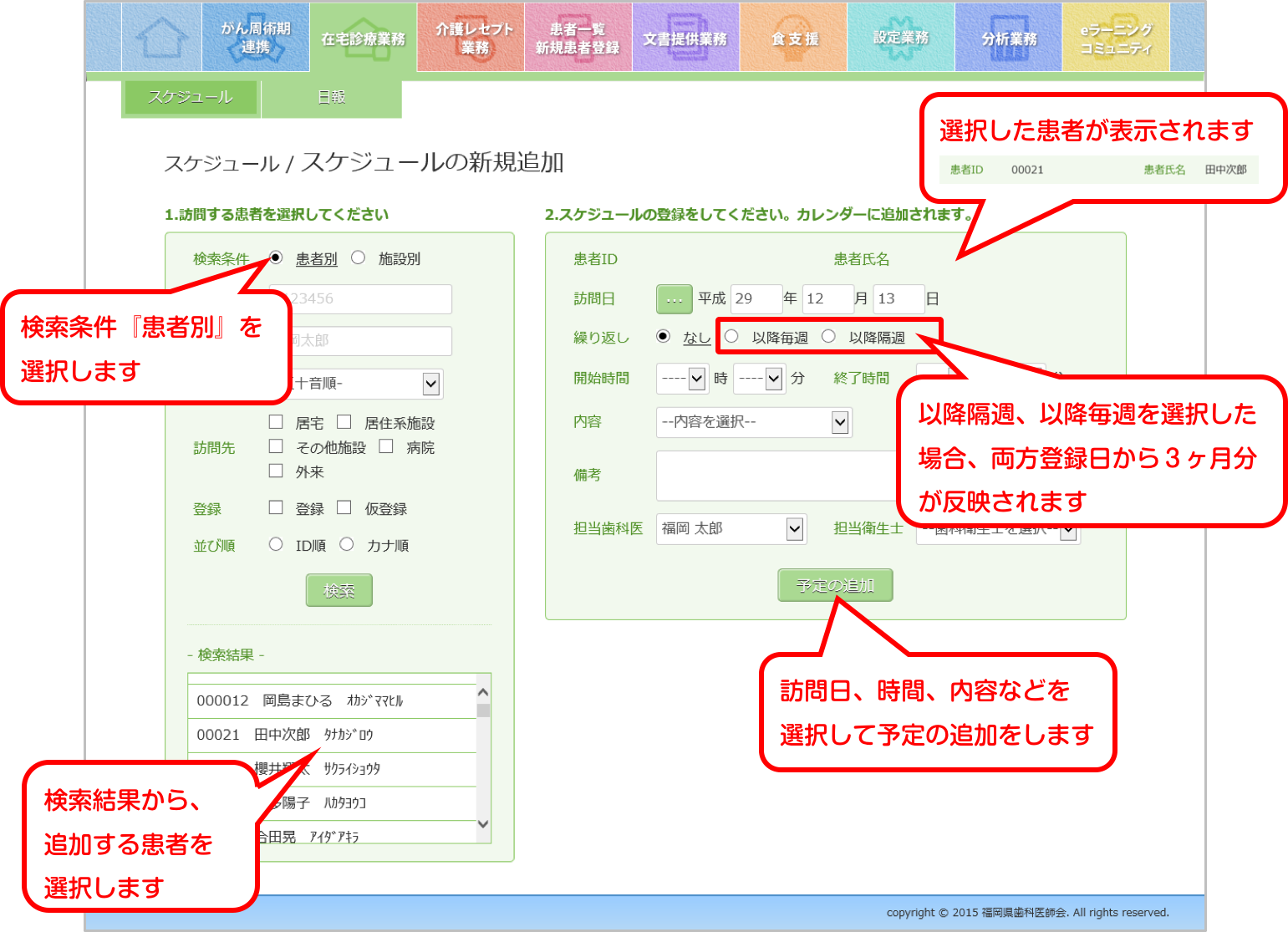Click the 検索 button

click(339, 591)
